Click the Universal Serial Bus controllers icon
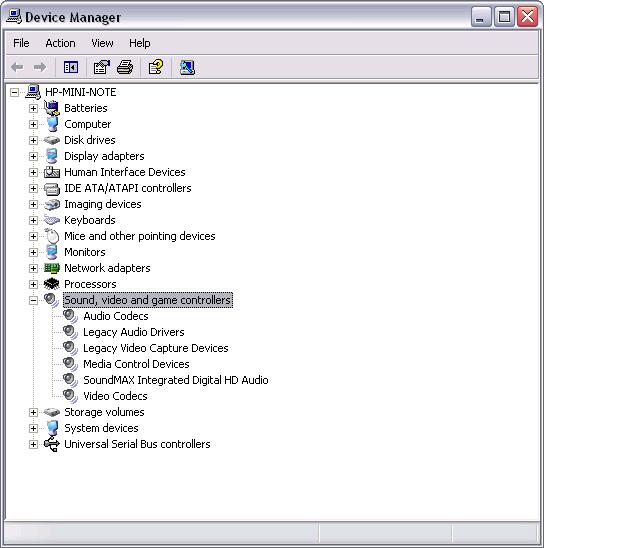The width and height of the screenshot is (640, 548). [52, 444]
